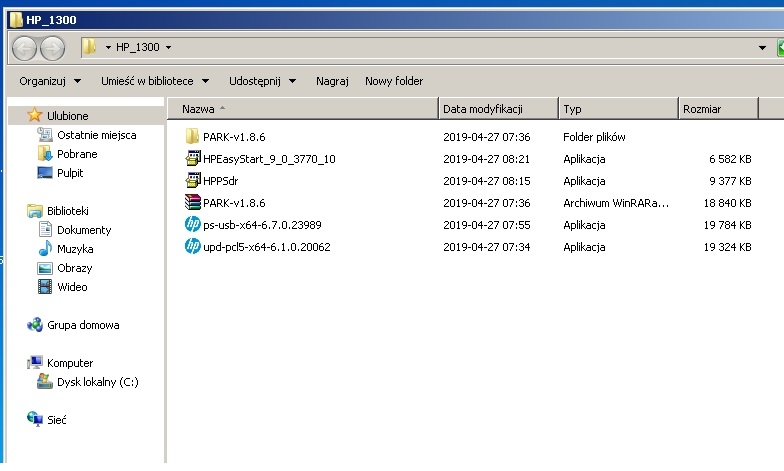Click the 19 784 KB size cell
Viewport: 784px width, 471px height.
(728, 225)
